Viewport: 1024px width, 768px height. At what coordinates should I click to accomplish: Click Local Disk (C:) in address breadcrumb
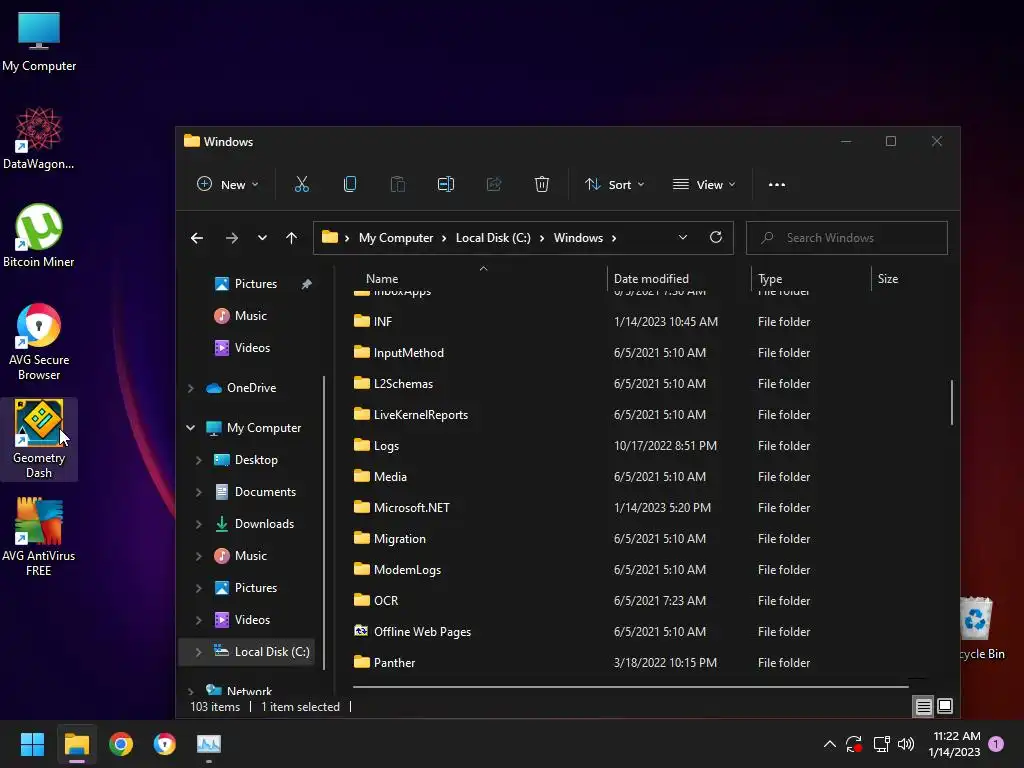click(493, 238)
